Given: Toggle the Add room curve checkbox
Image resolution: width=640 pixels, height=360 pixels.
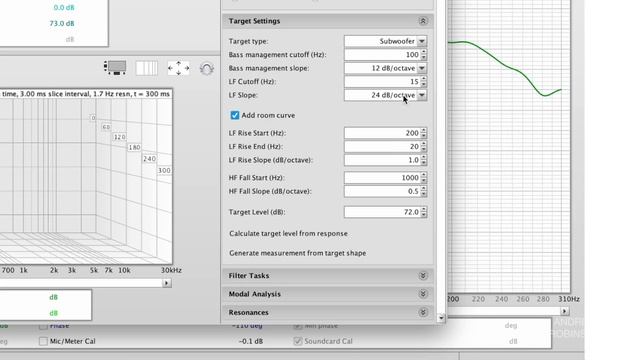Looking at the screenshot, I should click(x=235, y=115).
